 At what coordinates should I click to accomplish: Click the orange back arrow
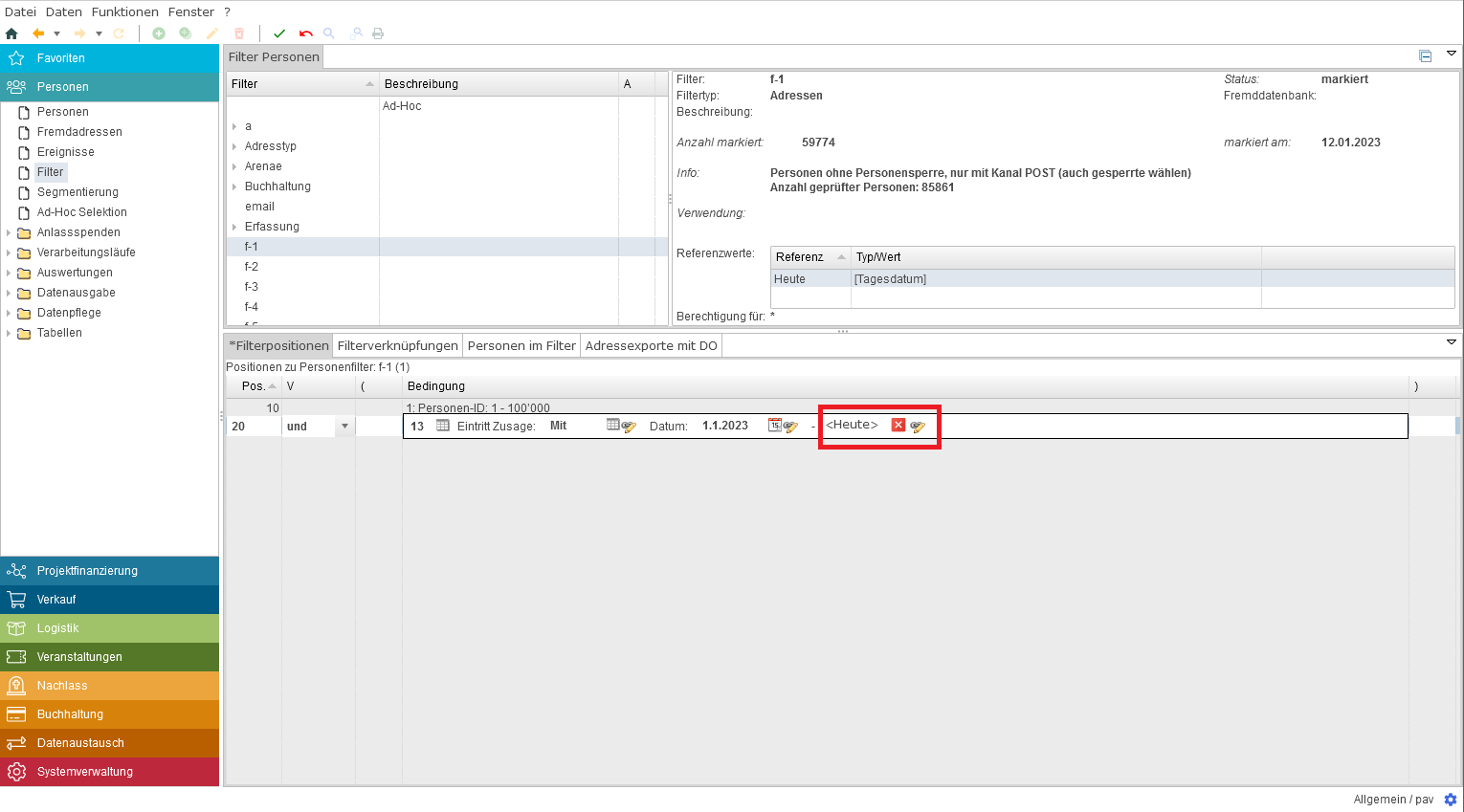[38, 33]
